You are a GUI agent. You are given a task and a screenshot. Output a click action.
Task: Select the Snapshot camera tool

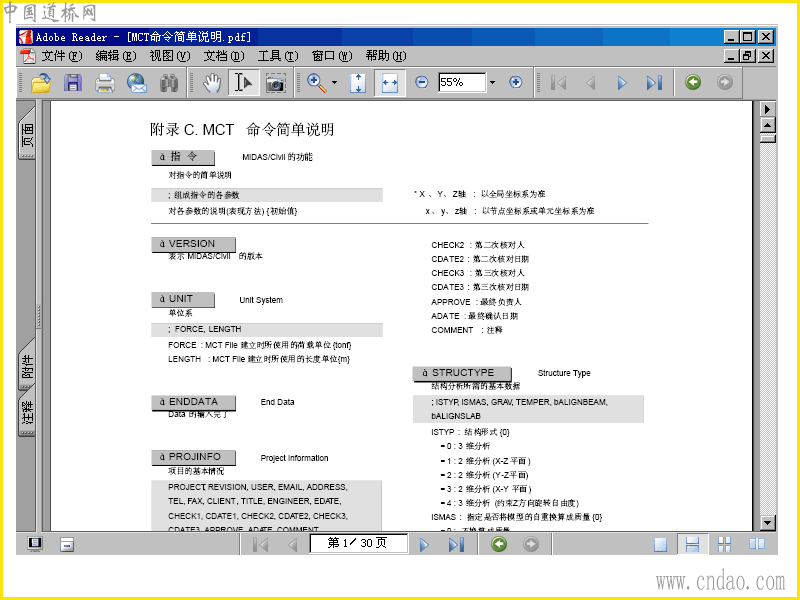tap(276, 83)
